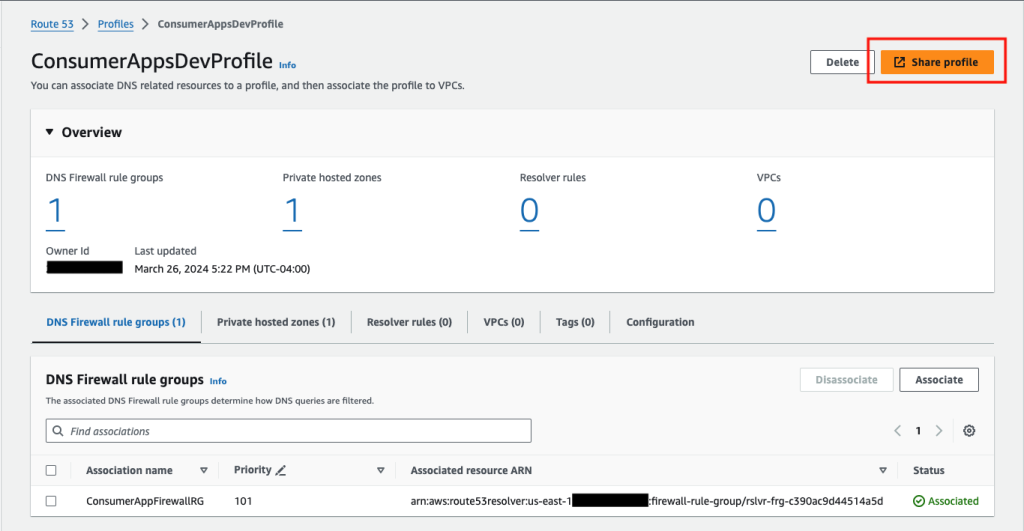Click ConsumerAppFirewallRG association name
The width and height of the screenshot is (1024, 531).
pyautogui.click(x=145, y=501)
